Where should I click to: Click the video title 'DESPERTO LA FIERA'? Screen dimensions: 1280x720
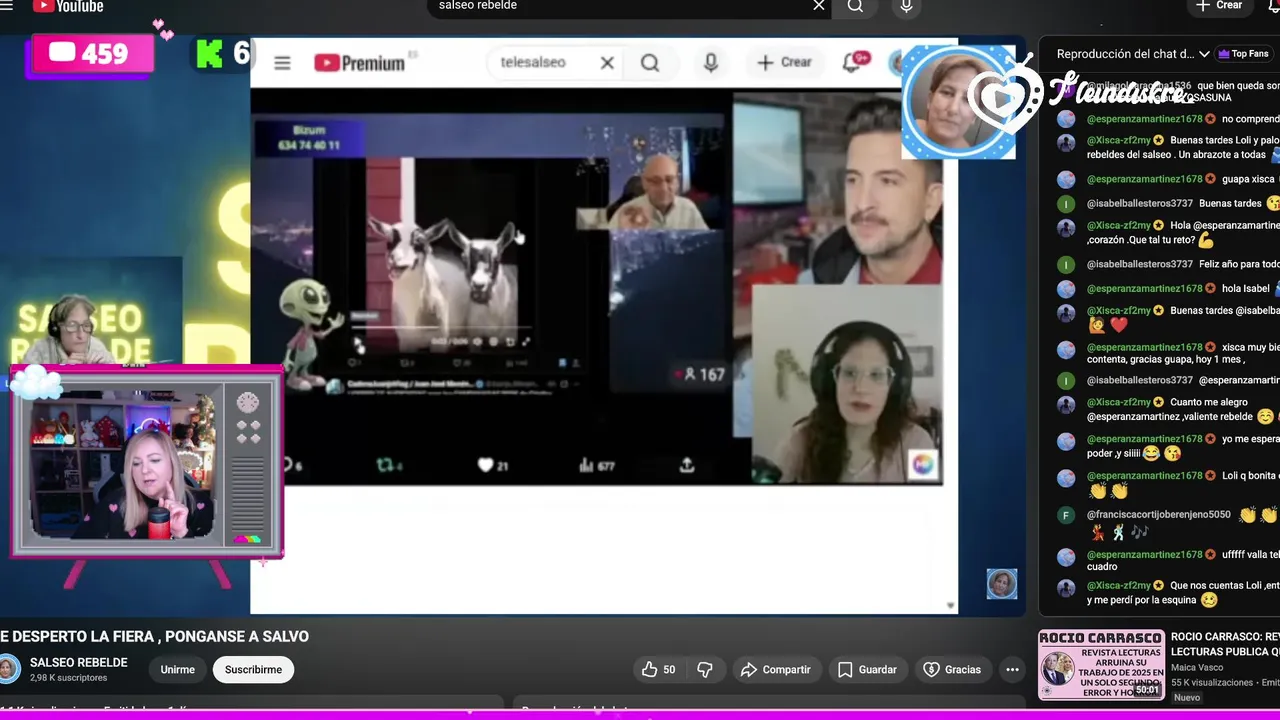point(155,636)
